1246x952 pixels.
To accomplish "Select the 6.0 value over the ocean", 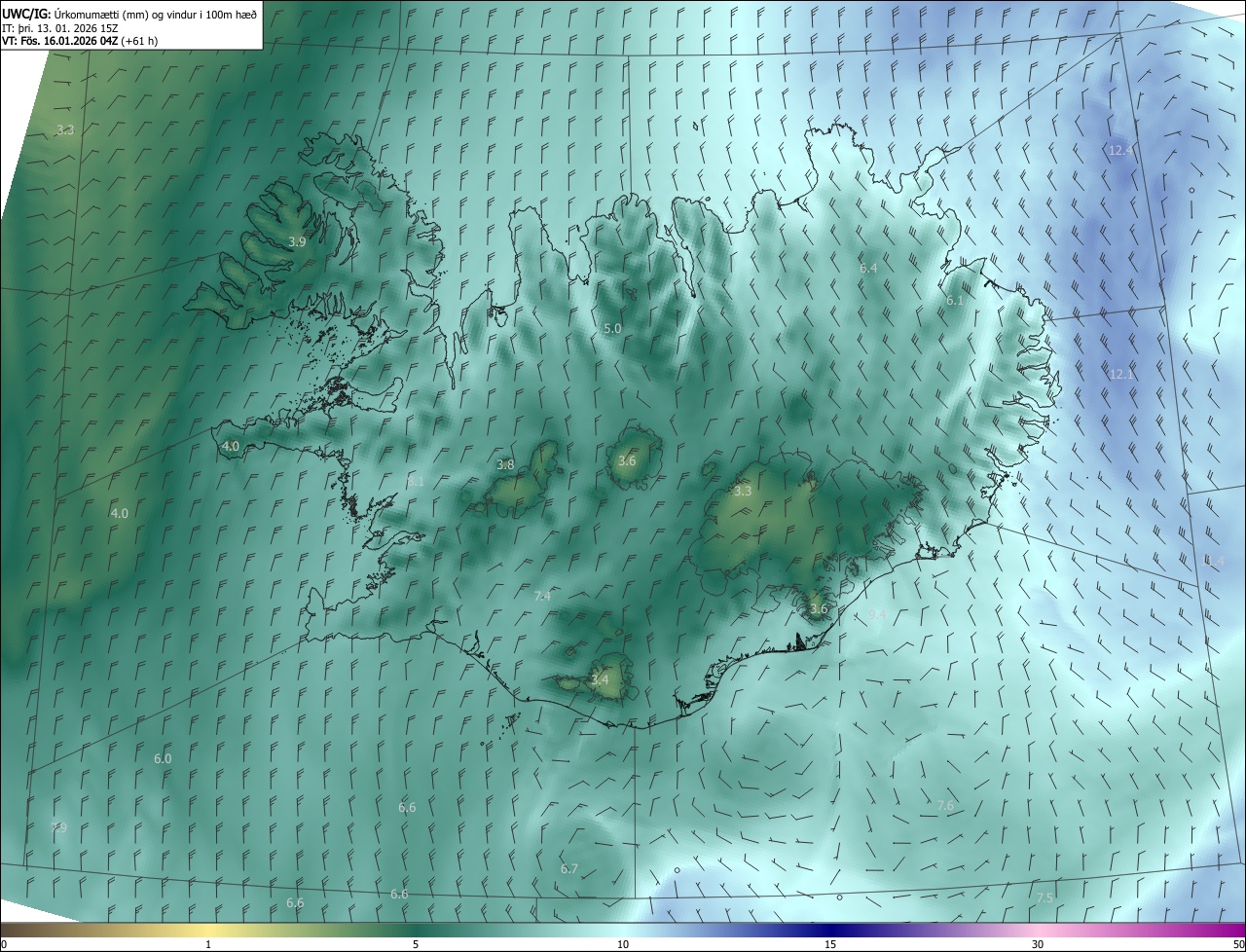I will tap(163, 758).
